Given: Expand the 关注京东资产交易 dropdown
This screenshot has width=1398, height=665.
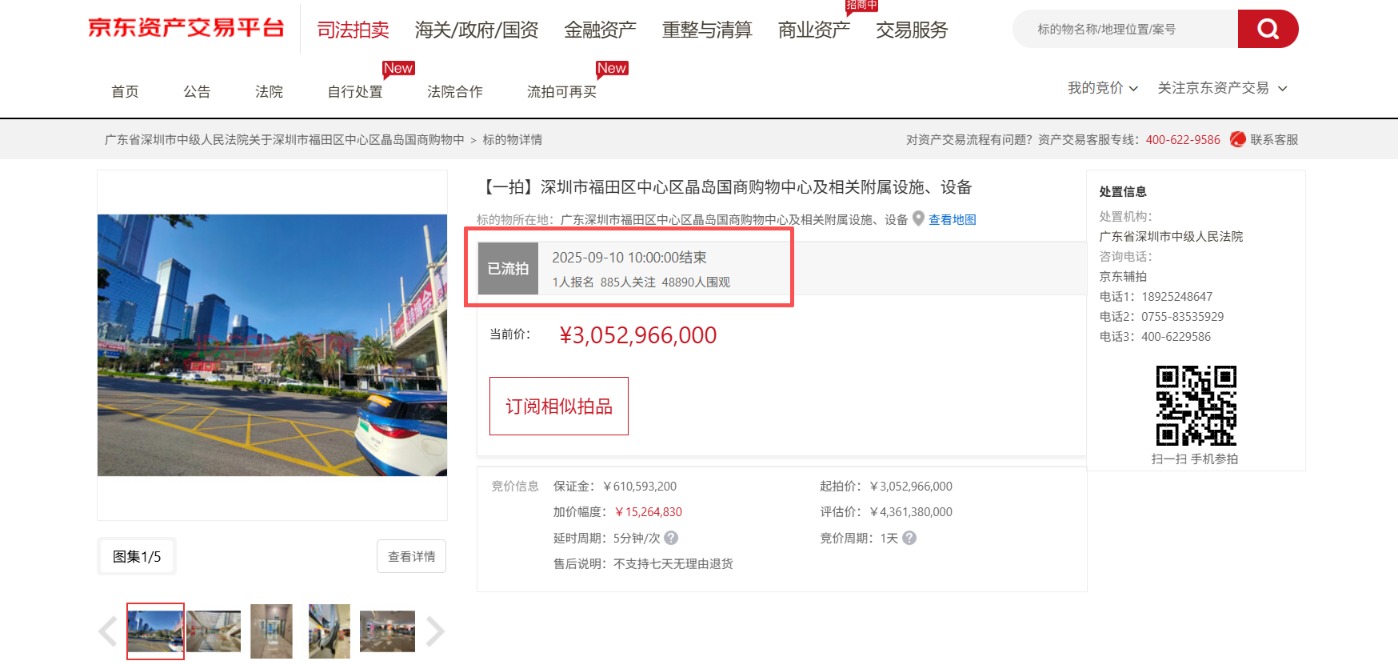Looking at the screenshot, I should click(x=1223, y=88).
